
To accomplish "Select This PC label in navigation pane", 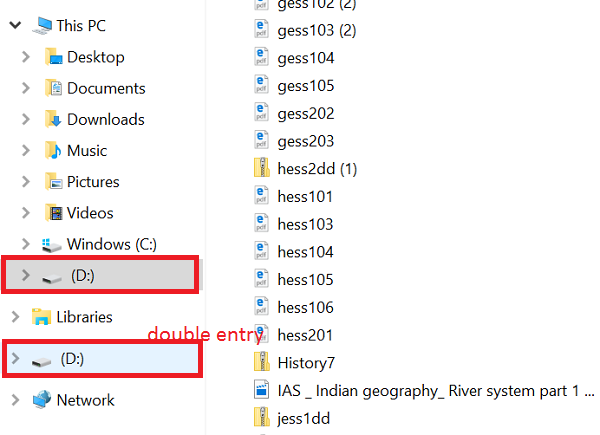I will pyautogui.click(x=81, y=26).
